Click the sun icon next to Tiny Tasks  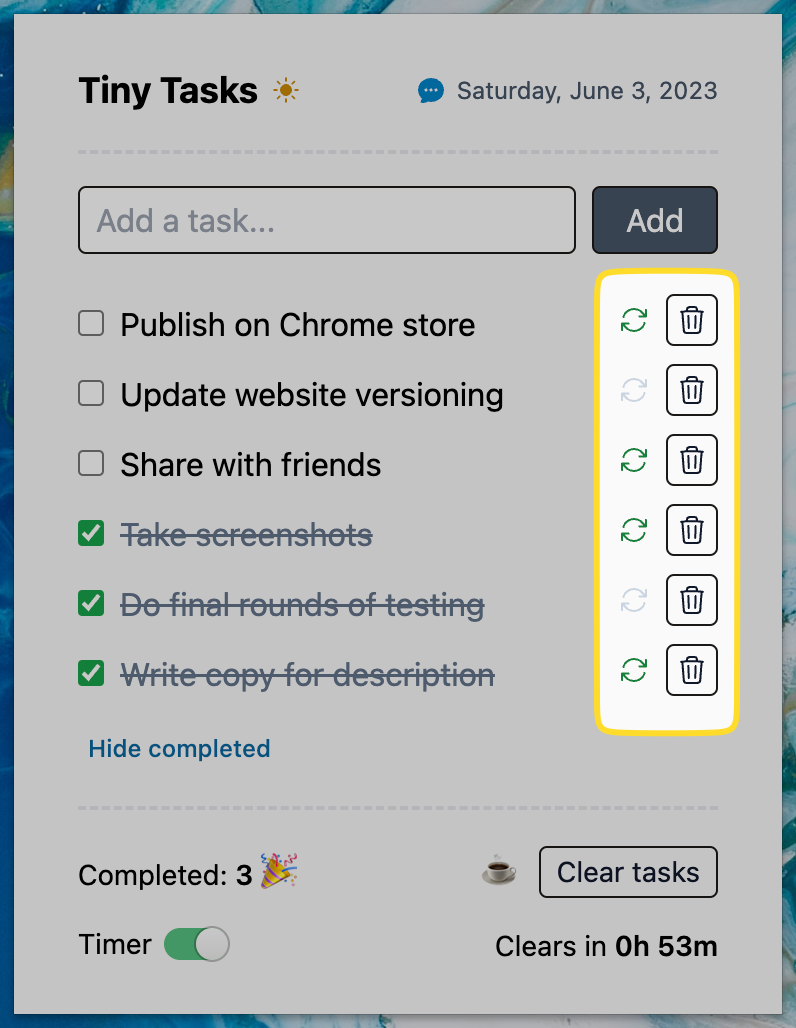284,90
